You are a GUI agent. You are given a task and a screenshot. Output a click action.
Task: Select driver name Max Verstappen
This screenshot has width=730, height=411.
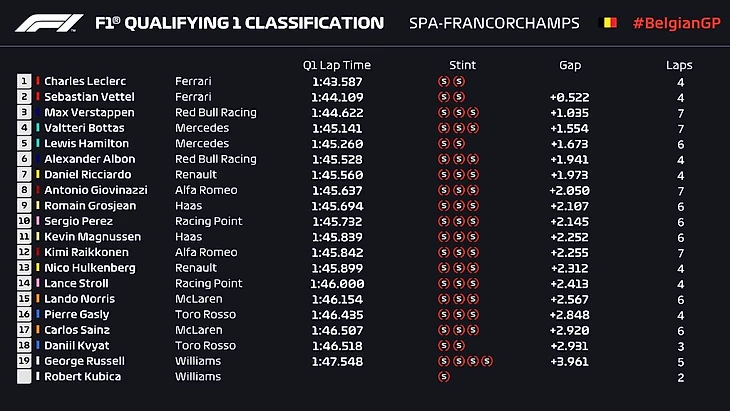83,112
